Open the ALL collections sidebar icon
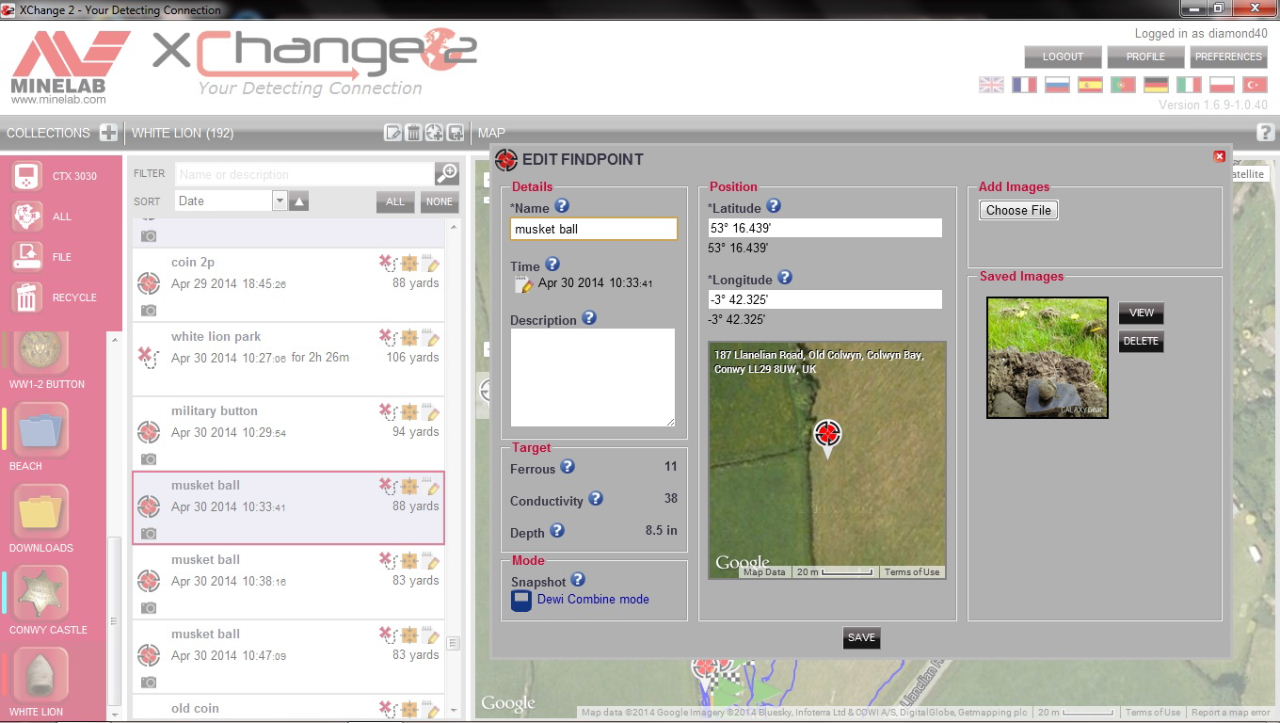 [27, 216]
